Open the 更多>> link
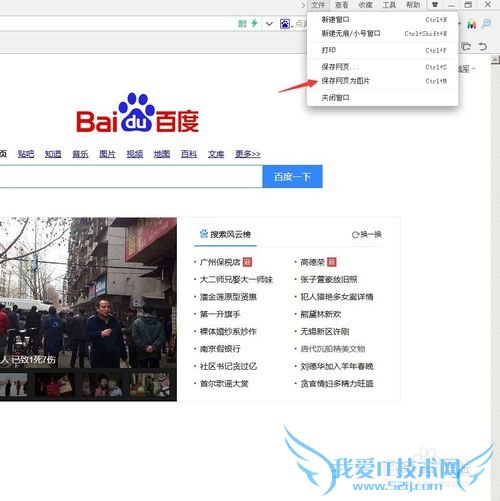Screen dimensions: 500x501 (248, 154)
